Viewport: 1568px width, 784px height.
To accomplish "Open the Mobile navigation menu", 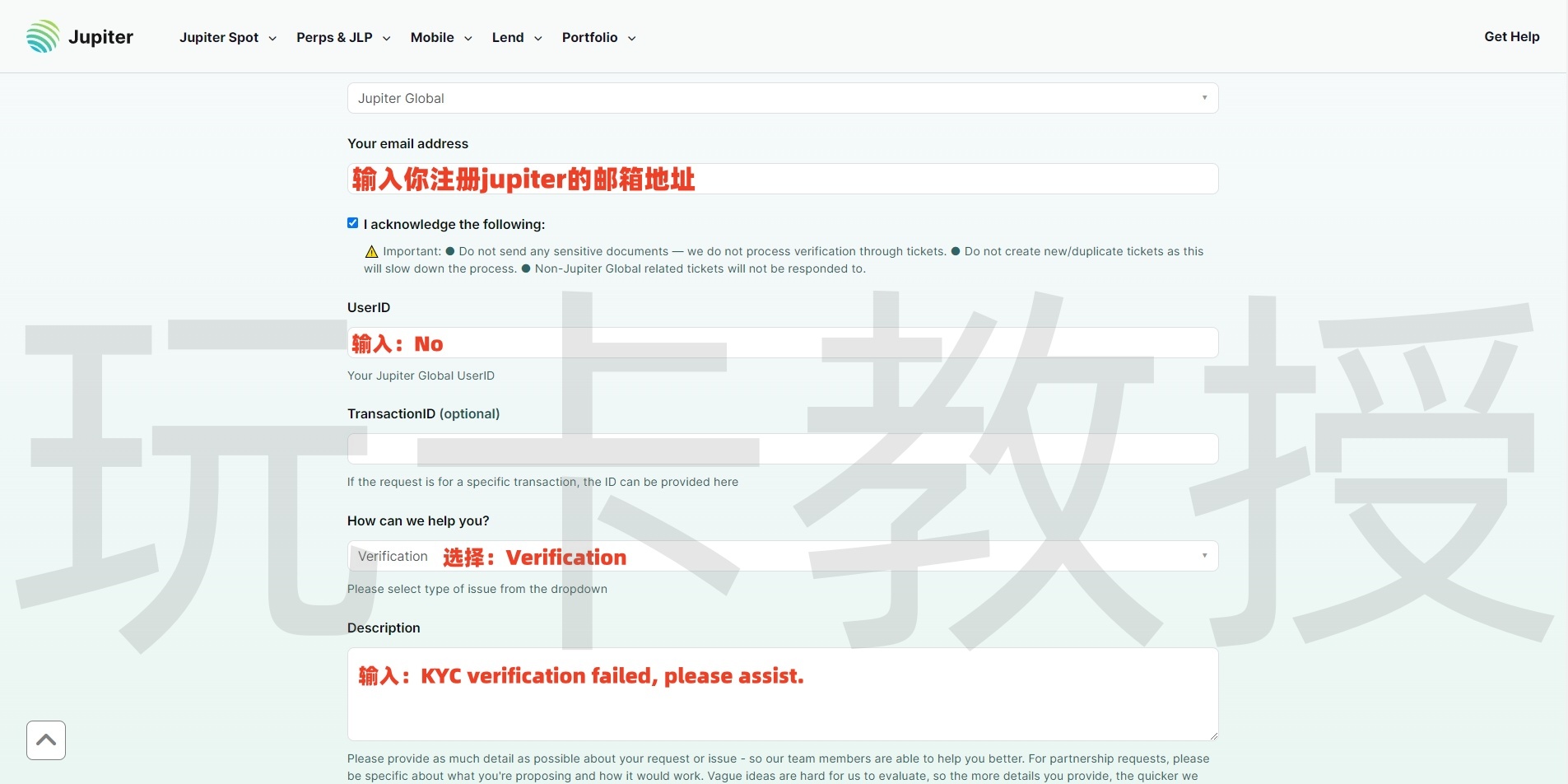I will point(441,38).
